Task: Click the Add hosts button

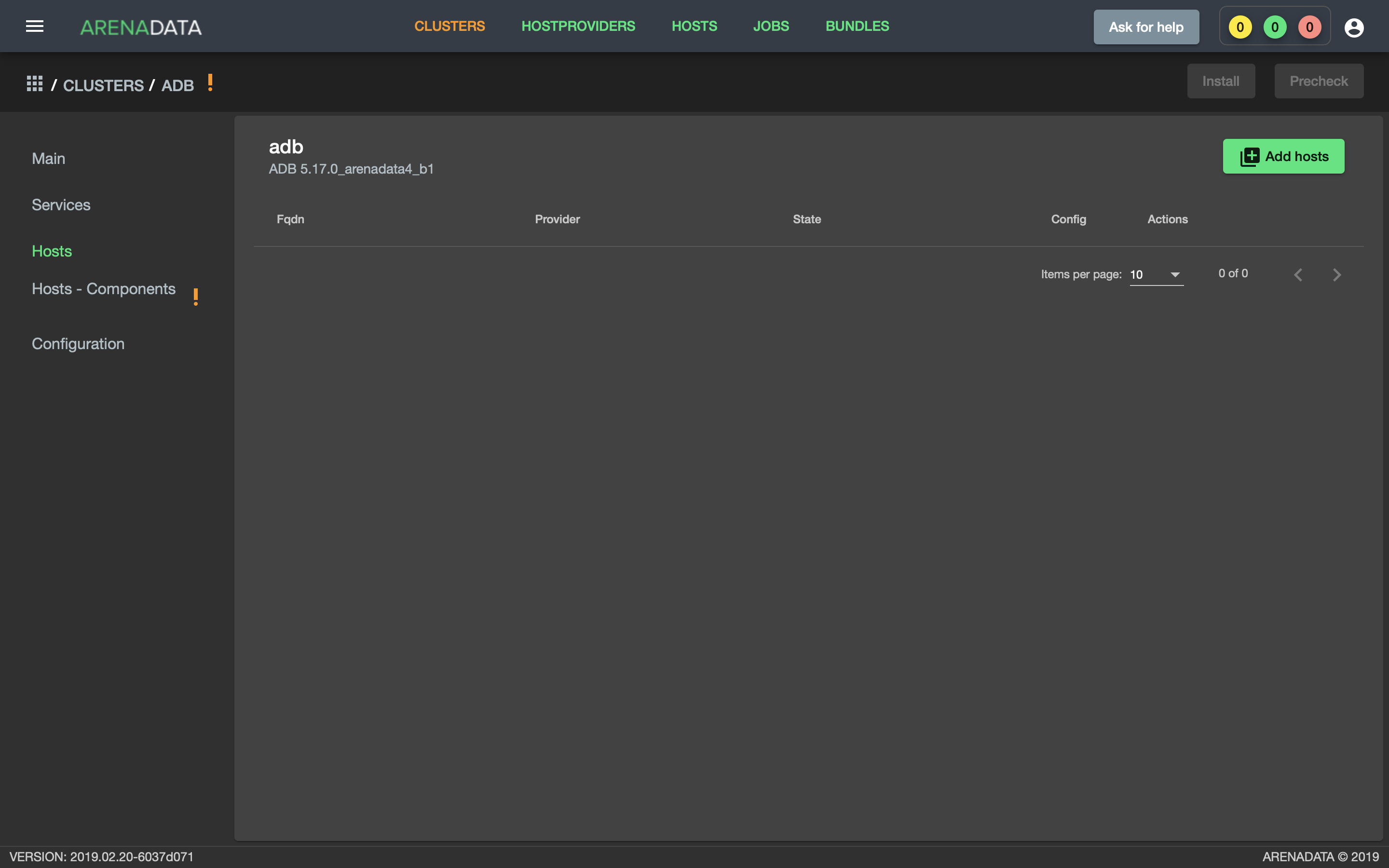Action: pyautogui.click(x=1283, y=156)
